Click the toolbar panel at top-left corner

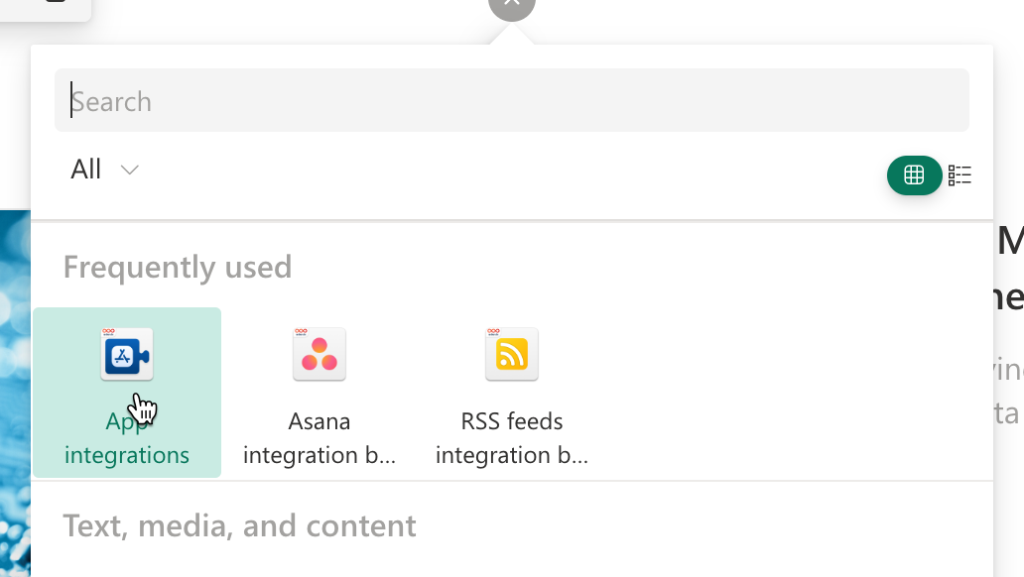tap(44, 9)
